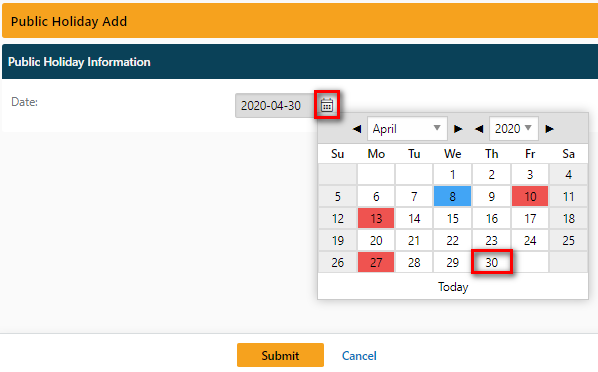Choose Saturday April 25
The width and height of the screenshot is (598, 372).
tap(568, 240)
